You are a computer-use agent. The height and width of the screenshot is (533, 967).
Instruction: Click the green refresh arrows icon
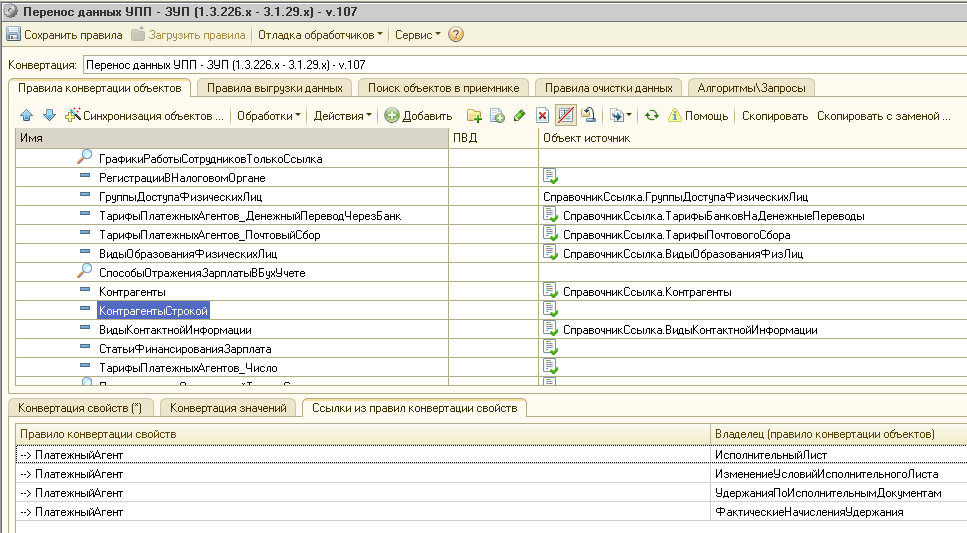pyautogui.click(x=652, y=115)
